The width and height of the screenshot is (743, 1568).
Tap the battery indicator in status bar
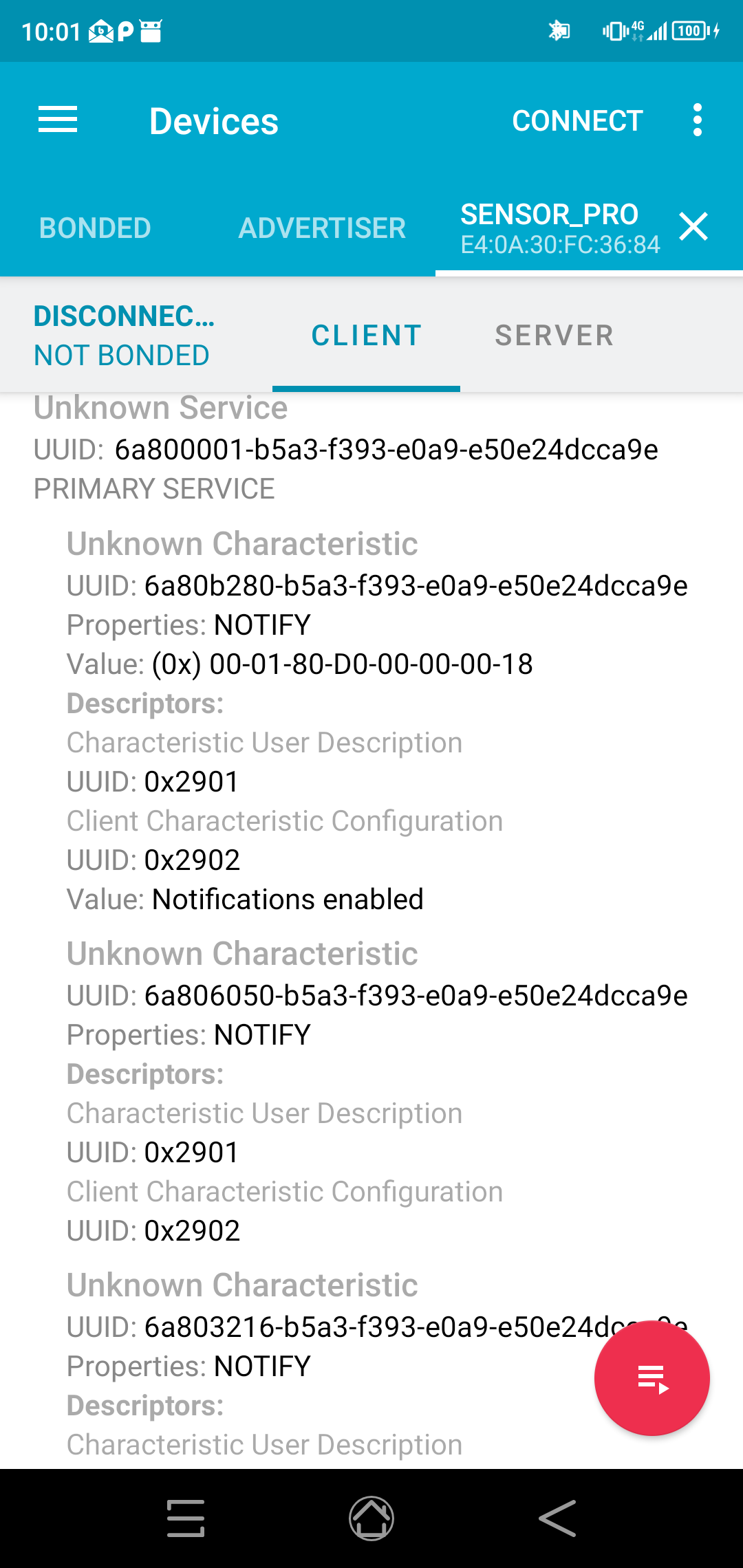click(690, 31)
